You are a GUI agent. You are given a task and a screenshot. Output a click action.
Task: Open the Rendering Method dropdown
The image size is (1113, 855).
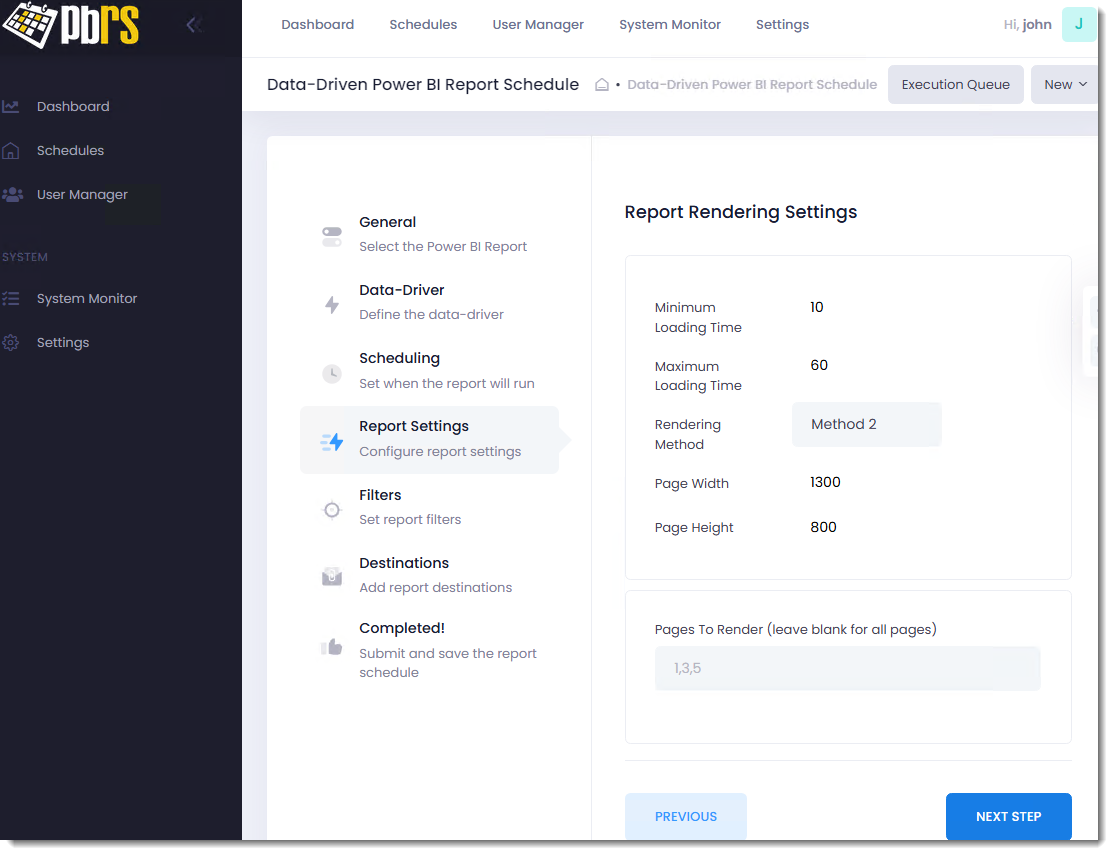(866, 424)
